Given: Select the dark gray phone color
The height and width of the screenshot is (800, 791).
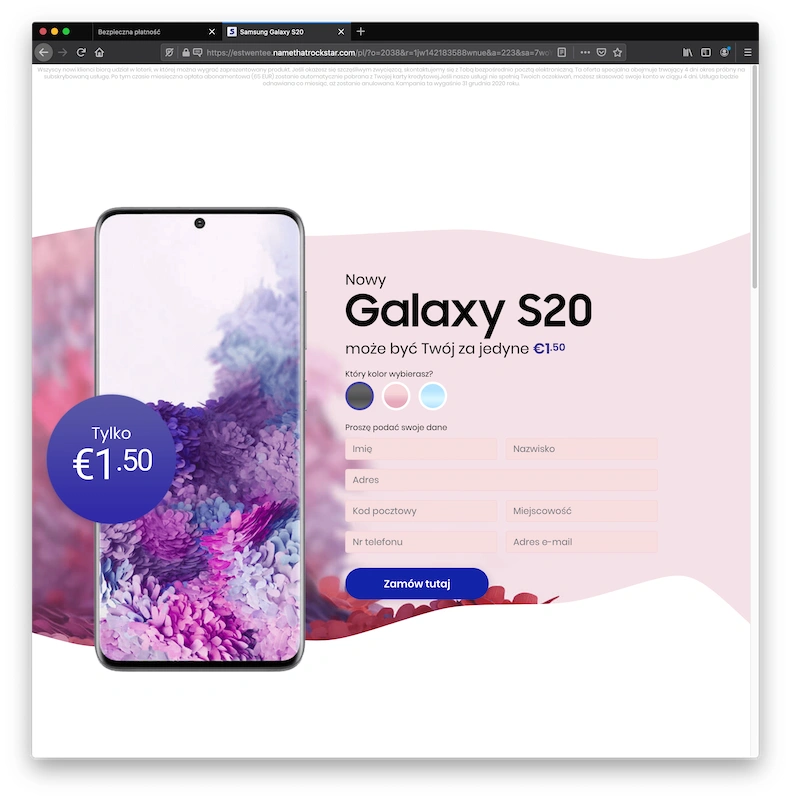Looking at the screenshot, I should click(x=359, y=396).
